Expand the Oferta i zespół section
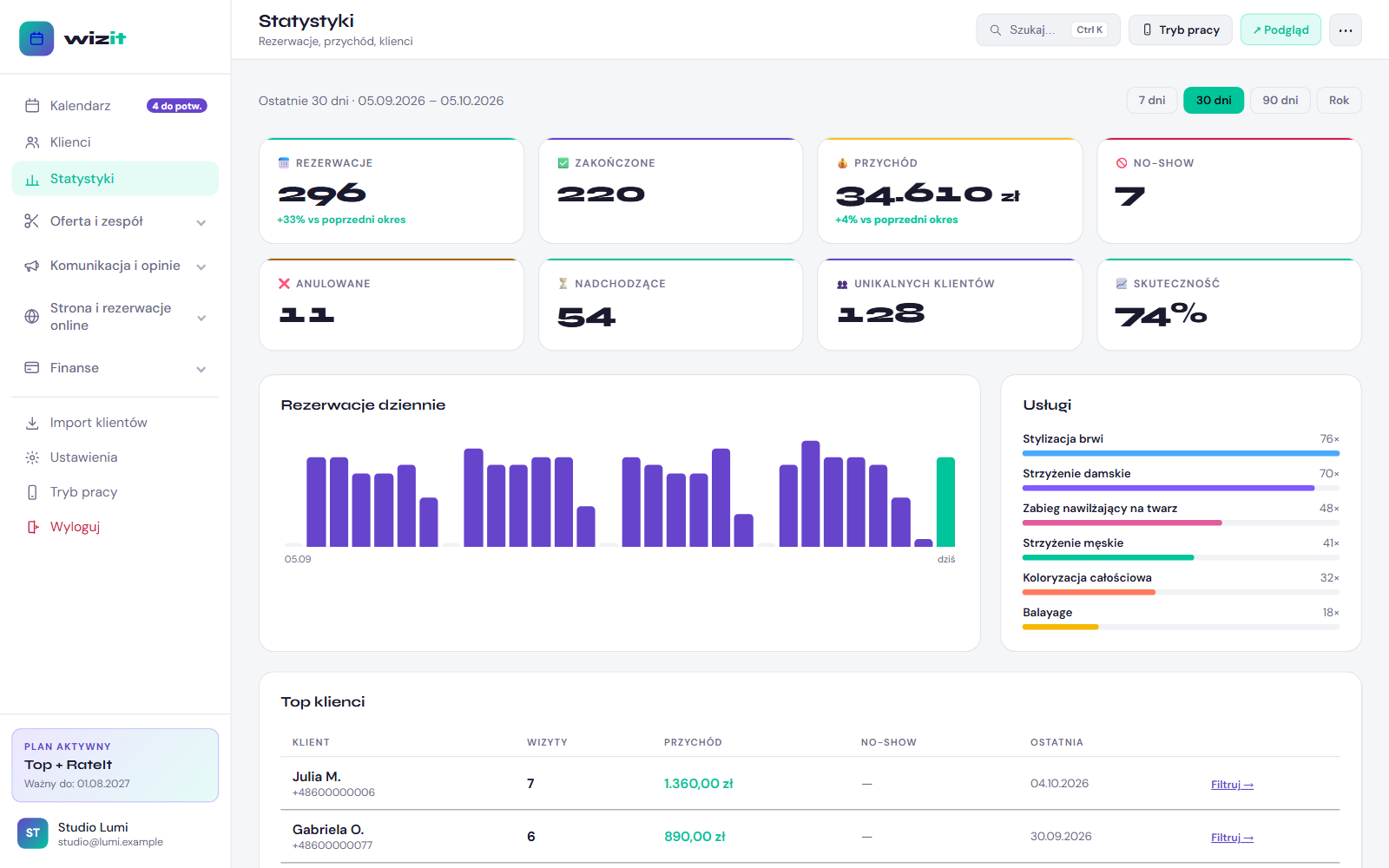Image resolution: width=1389 pixels, height=868 pixels. tap(201, 222)
